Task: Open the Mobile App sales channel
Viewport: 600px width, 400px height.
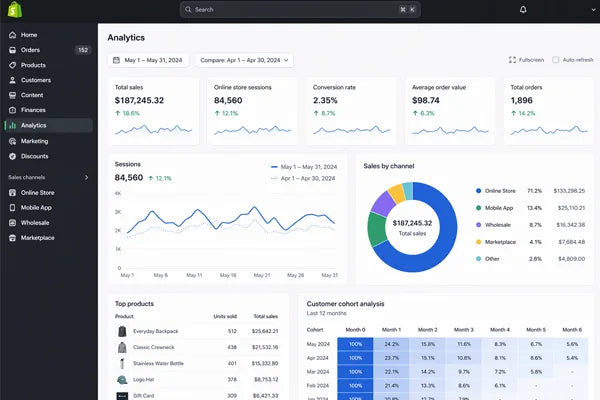Action: coord(49,207)
